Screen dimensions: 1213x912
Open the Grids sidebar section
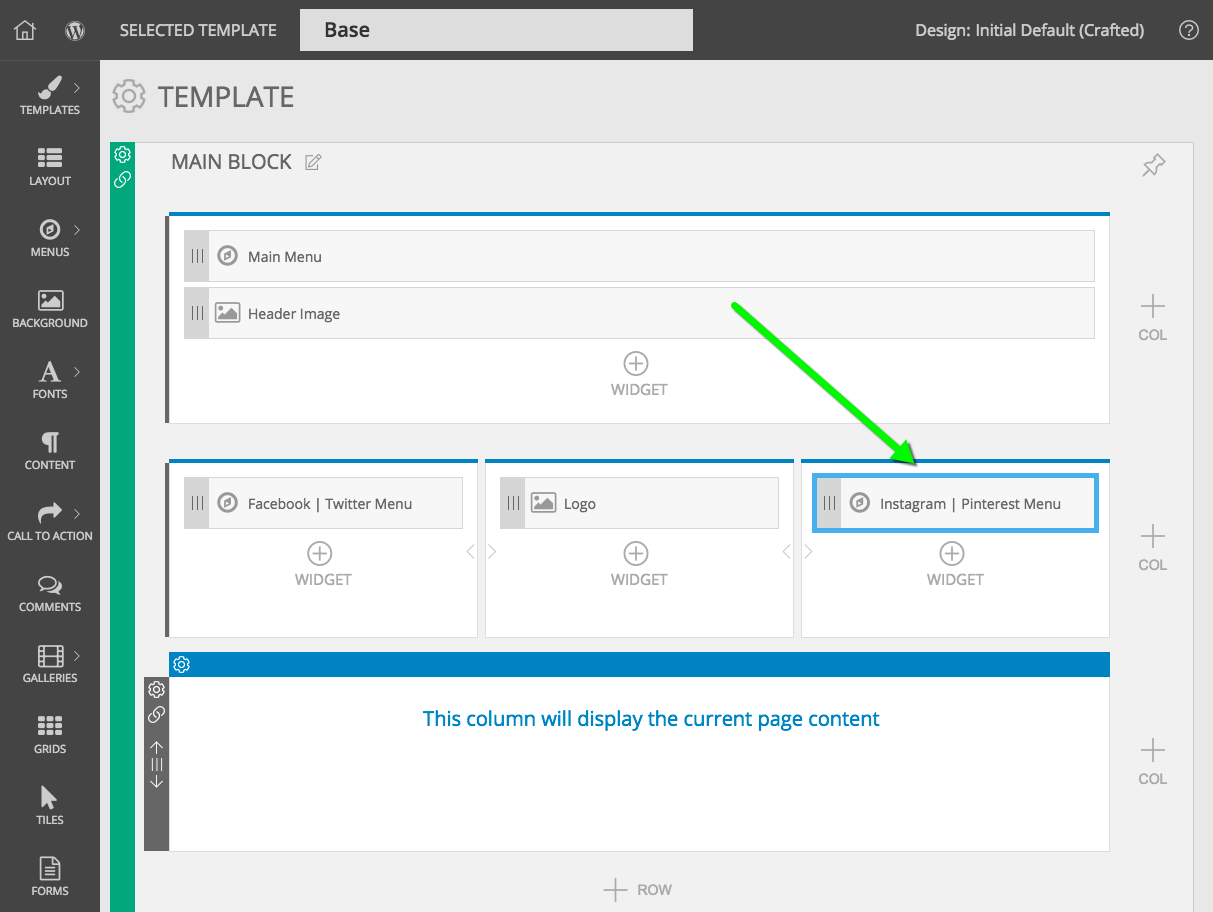click(x=50, y=735)
